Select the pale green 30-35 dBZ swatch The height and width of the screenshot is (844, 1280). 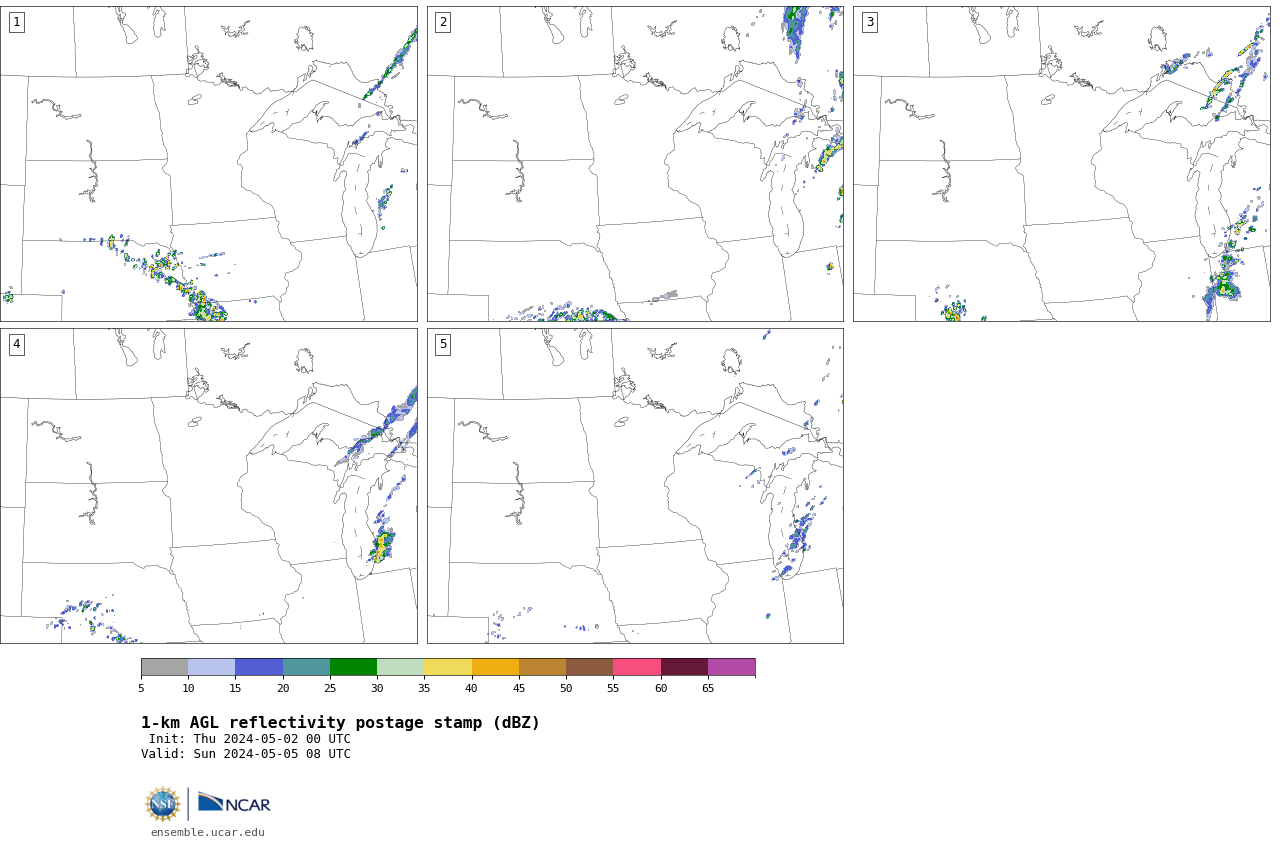pos(400,667)
